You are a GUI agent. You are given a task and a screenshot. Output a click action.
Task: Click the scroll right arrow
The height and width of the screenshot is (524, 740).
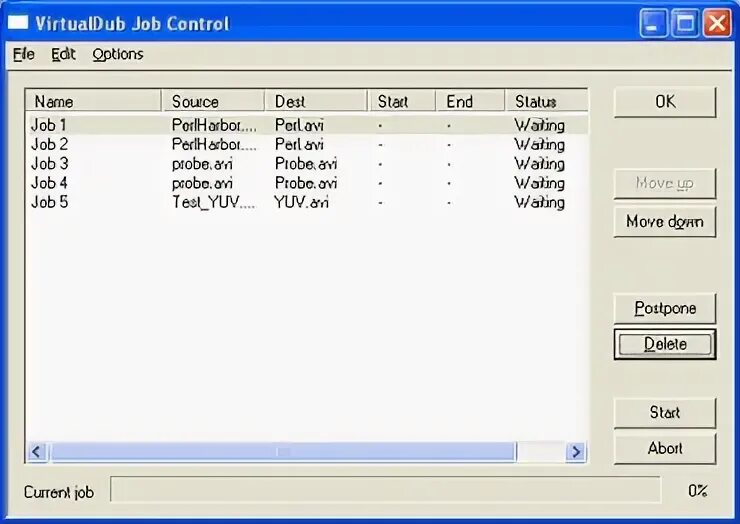pyautogui.click(x=576, y=452)
